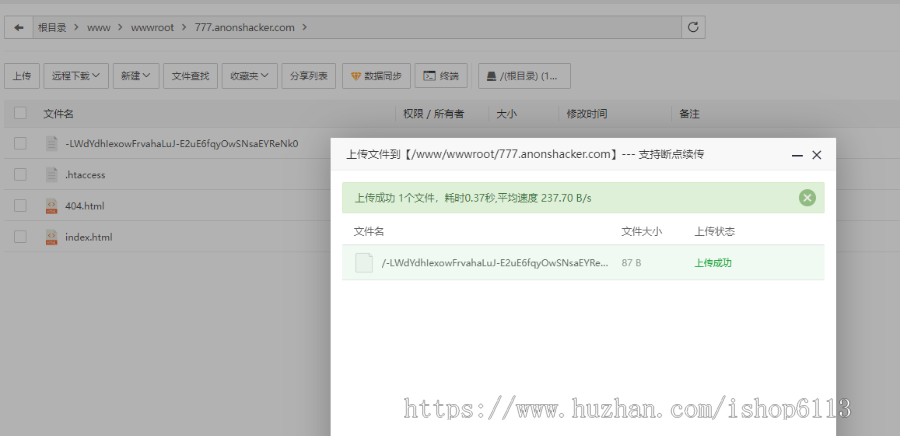Click the 上传成功 status in upload row
This screenshot has height=436, width=900.
713,263
